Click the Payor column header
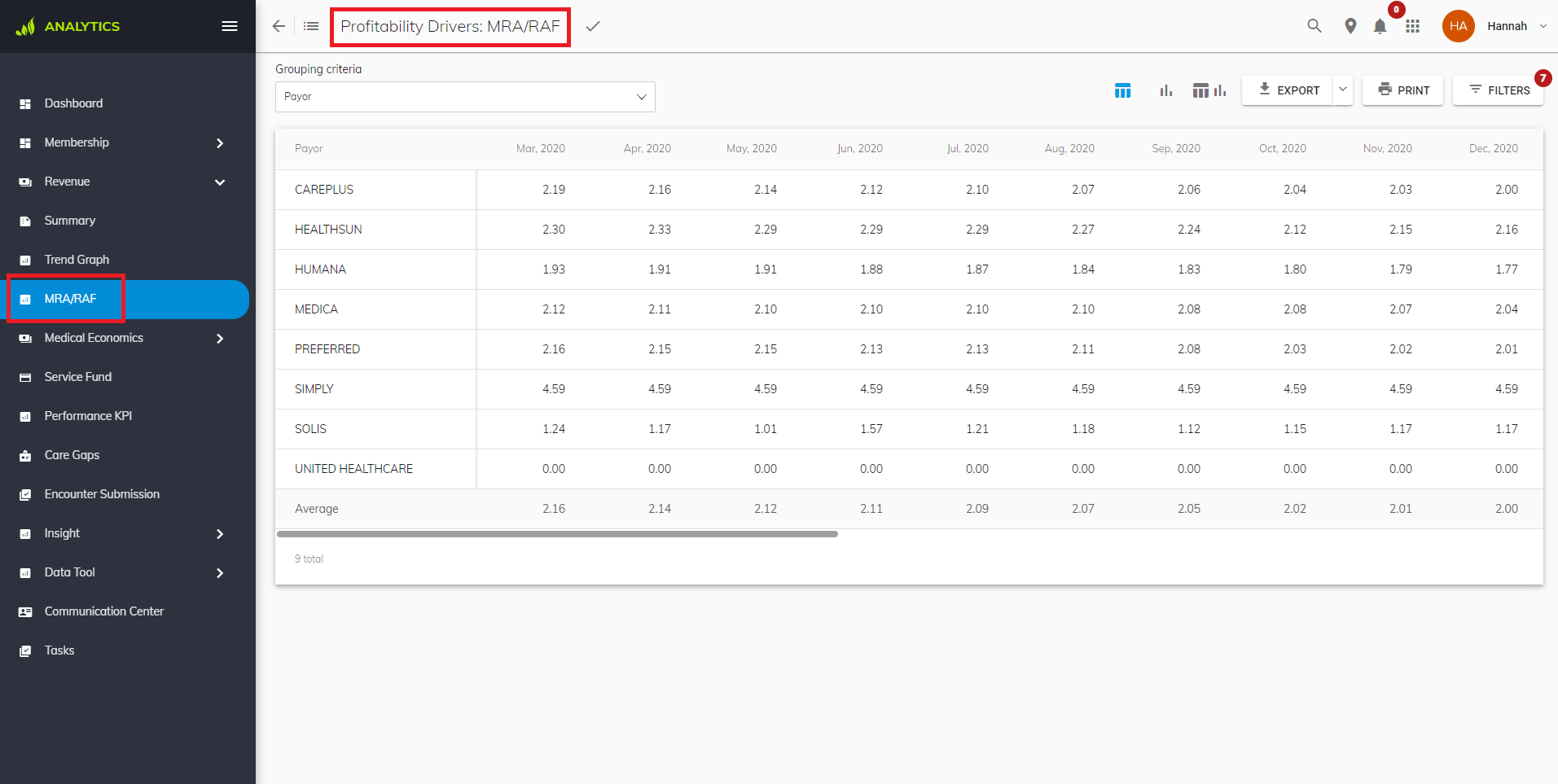The height and width of the screenshot is (784, 1558). (x=309, y=148)
